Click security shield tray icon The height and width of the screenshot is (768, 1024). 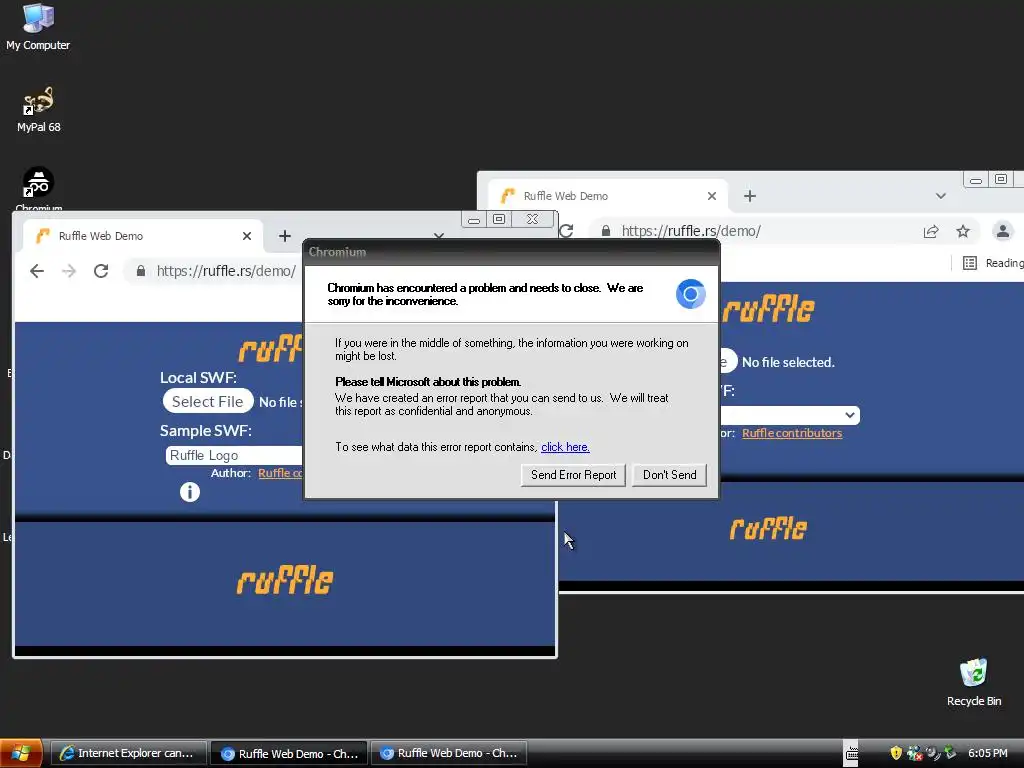coord(896,753)
